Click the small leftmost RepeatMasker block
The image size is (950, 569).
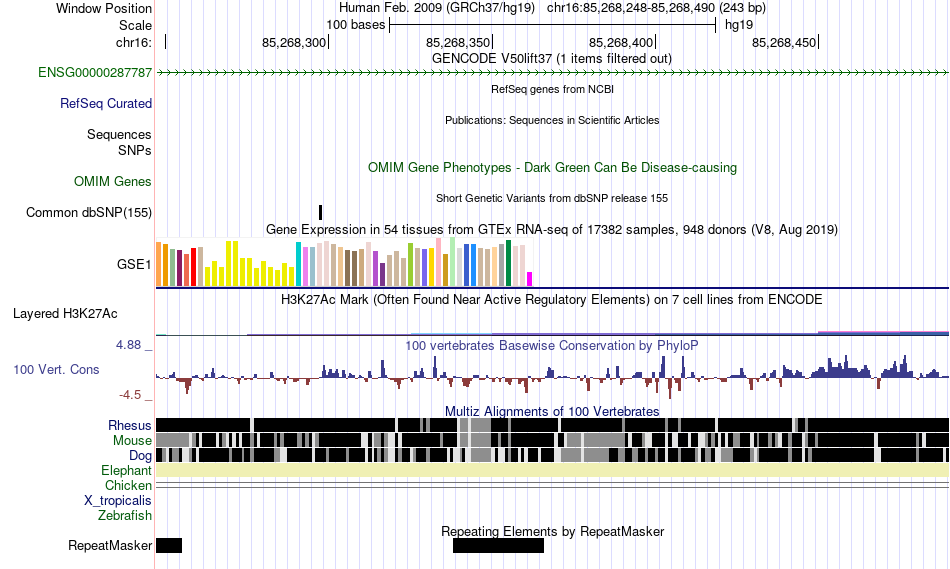pyautogui.click(x=169, y=545)
